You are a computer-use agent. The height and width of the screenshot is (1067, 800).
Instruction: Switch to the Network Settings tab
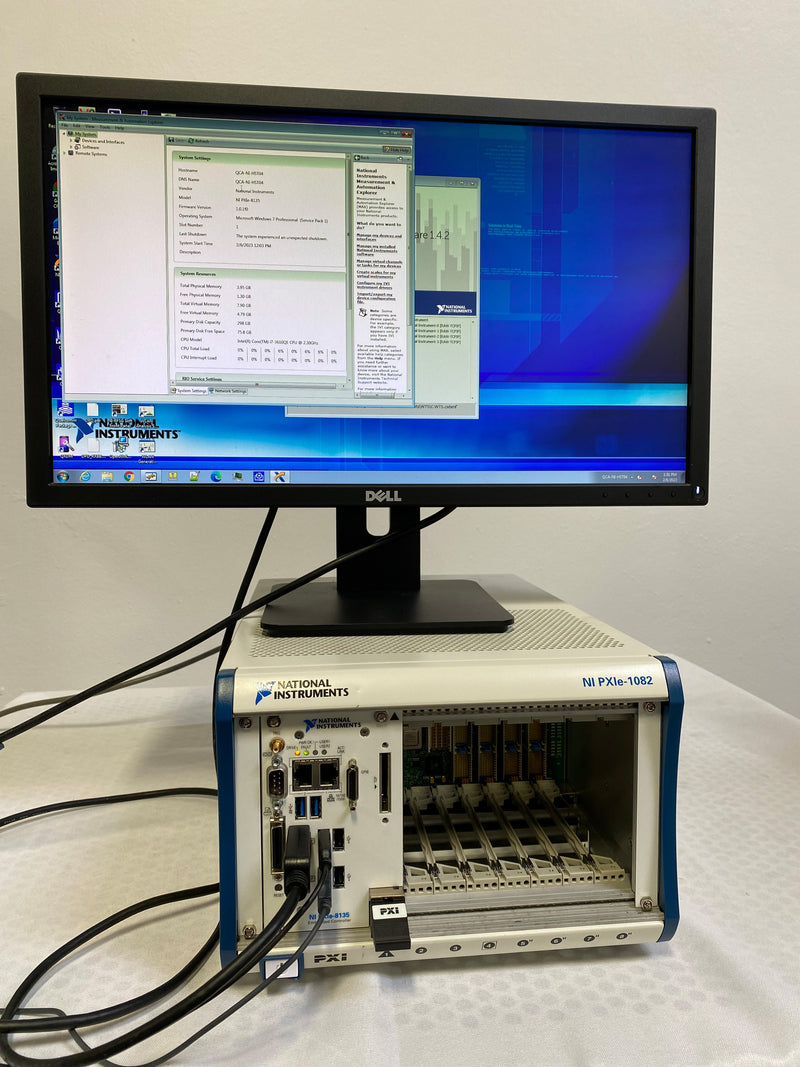pos(229,389)
